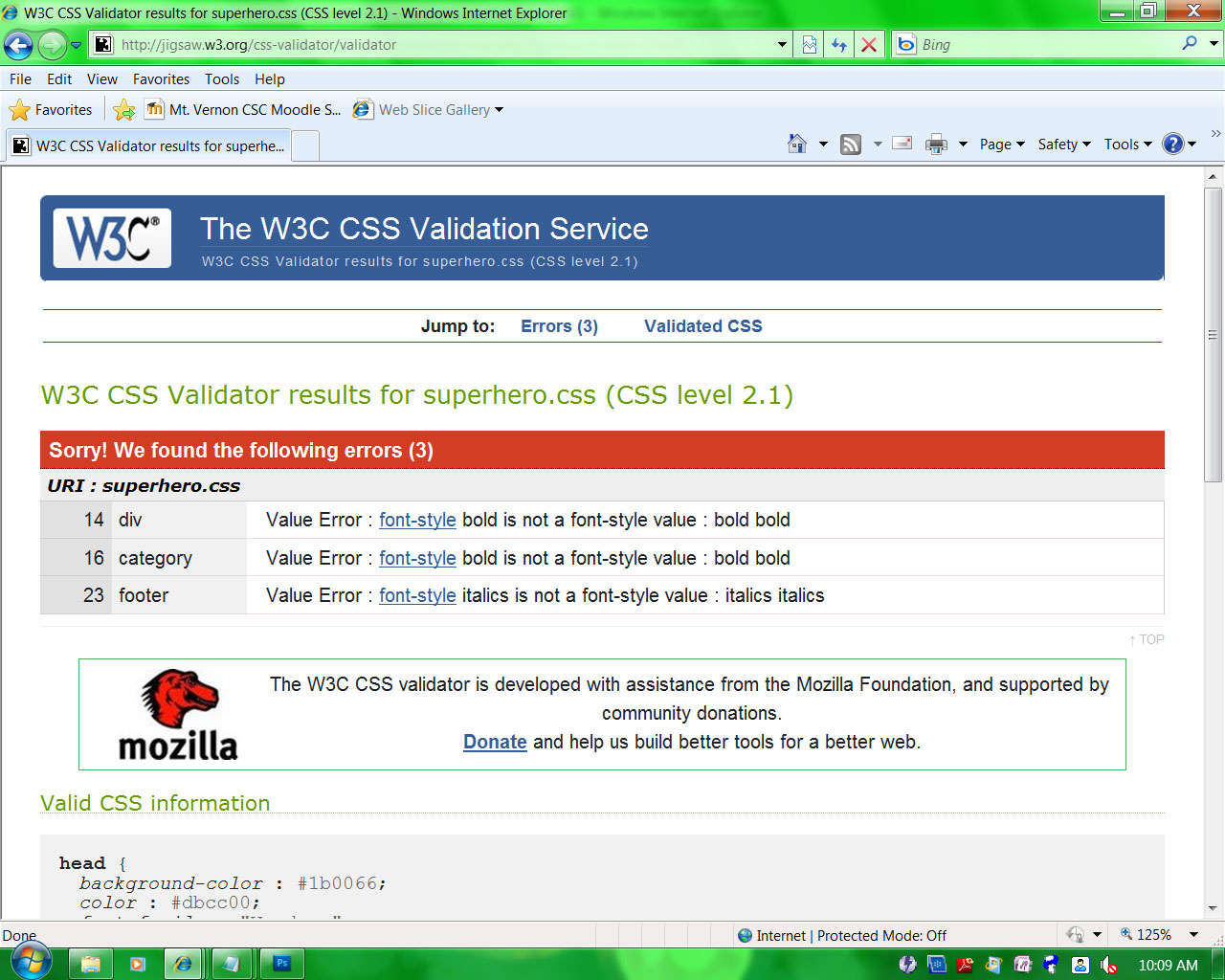Click the blue Help question mark icon
Screen dimensions: 1225x980
[1172, 144]
